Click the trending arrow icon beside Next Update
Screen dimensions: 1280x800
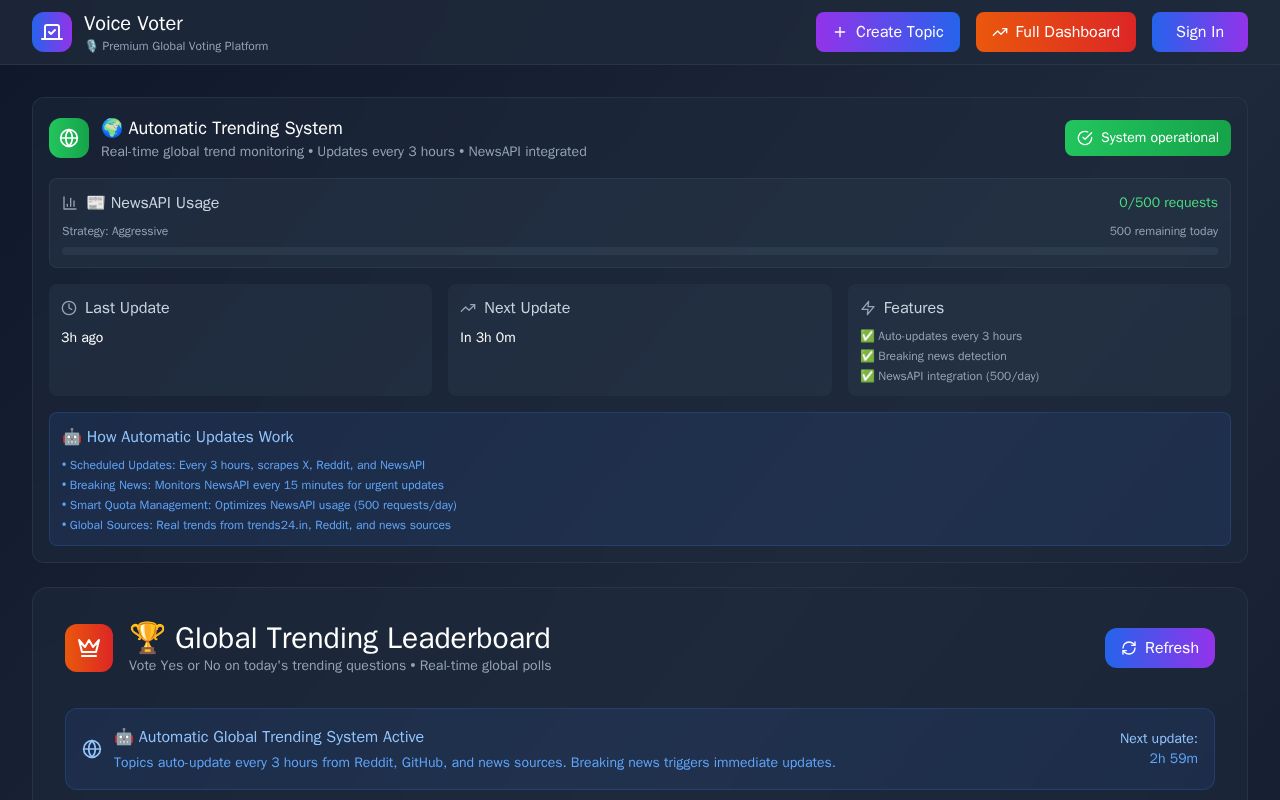click(468, 308)
